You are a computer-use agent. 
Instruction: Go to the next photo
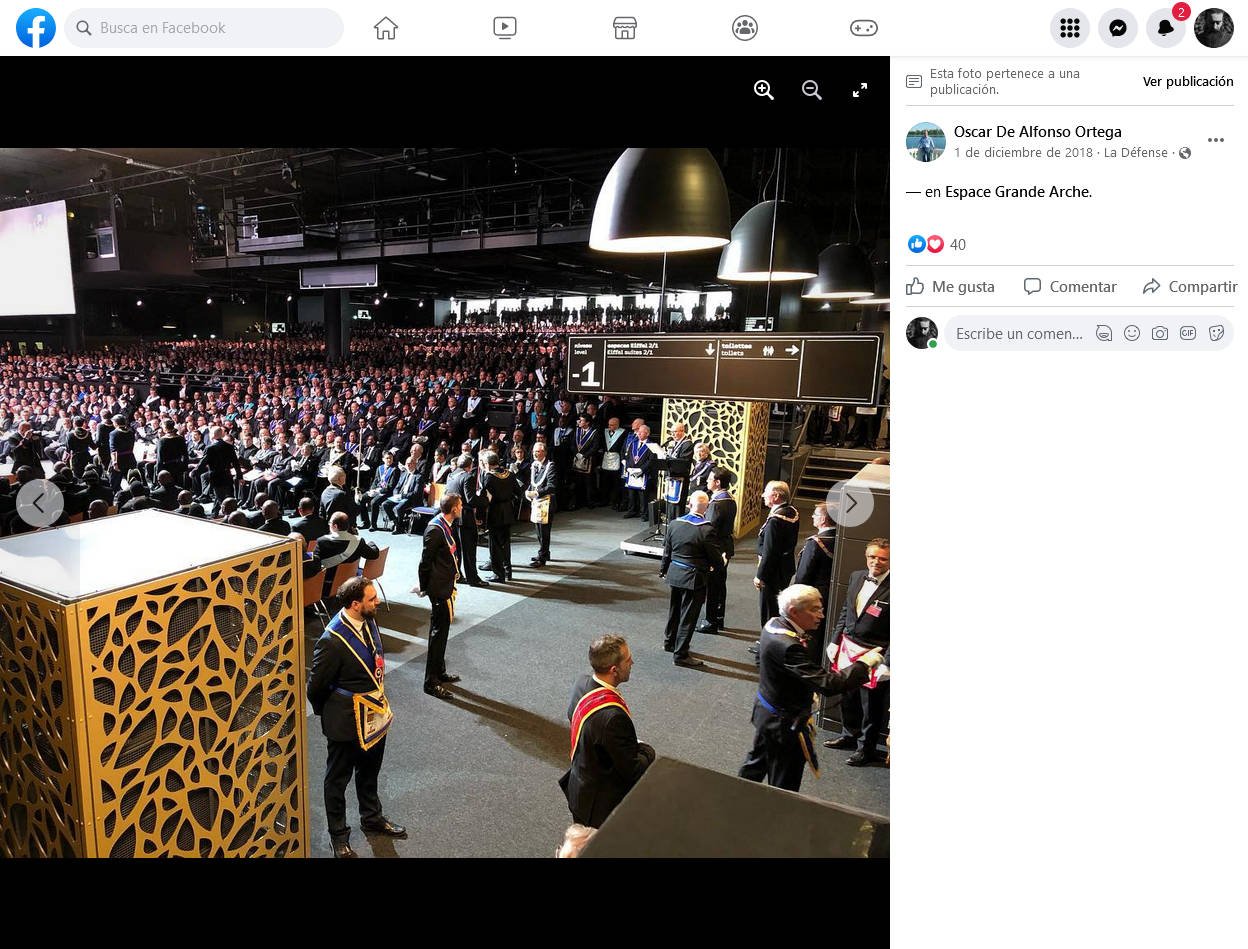point(850,503)
